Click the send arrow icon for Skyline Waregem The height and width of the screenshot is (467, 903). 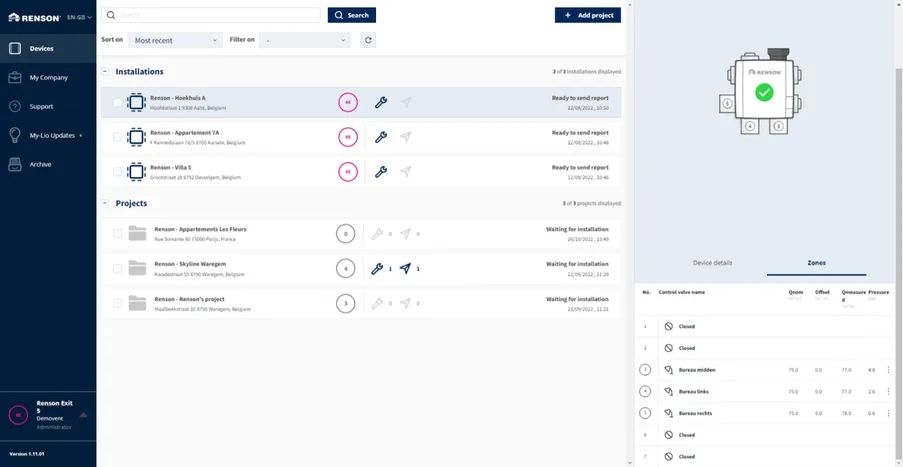[405, 268]
